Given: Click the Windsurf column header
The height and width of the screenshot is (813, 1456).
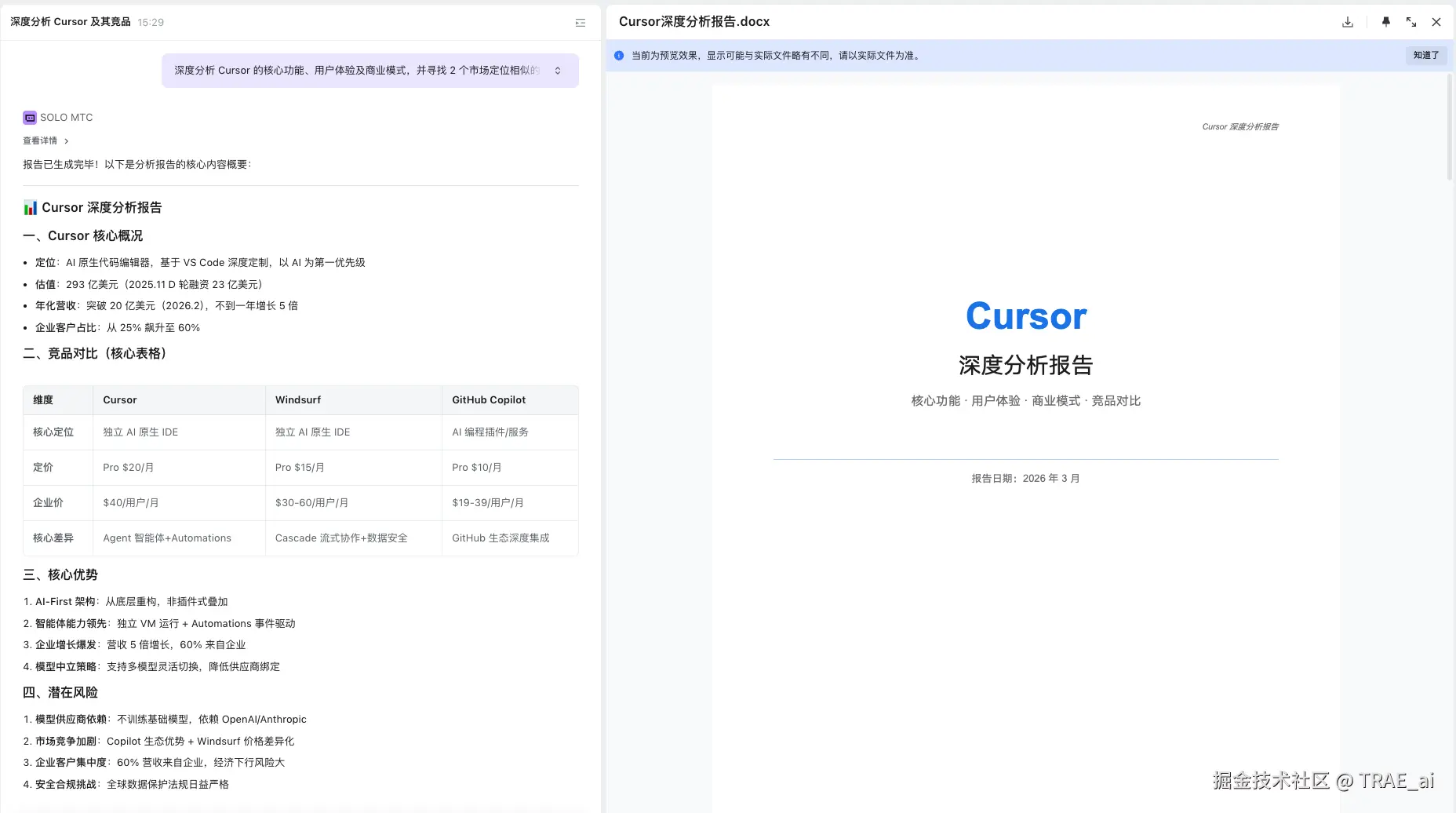Looking at the screenshot, I should click(x=298, y=400).
